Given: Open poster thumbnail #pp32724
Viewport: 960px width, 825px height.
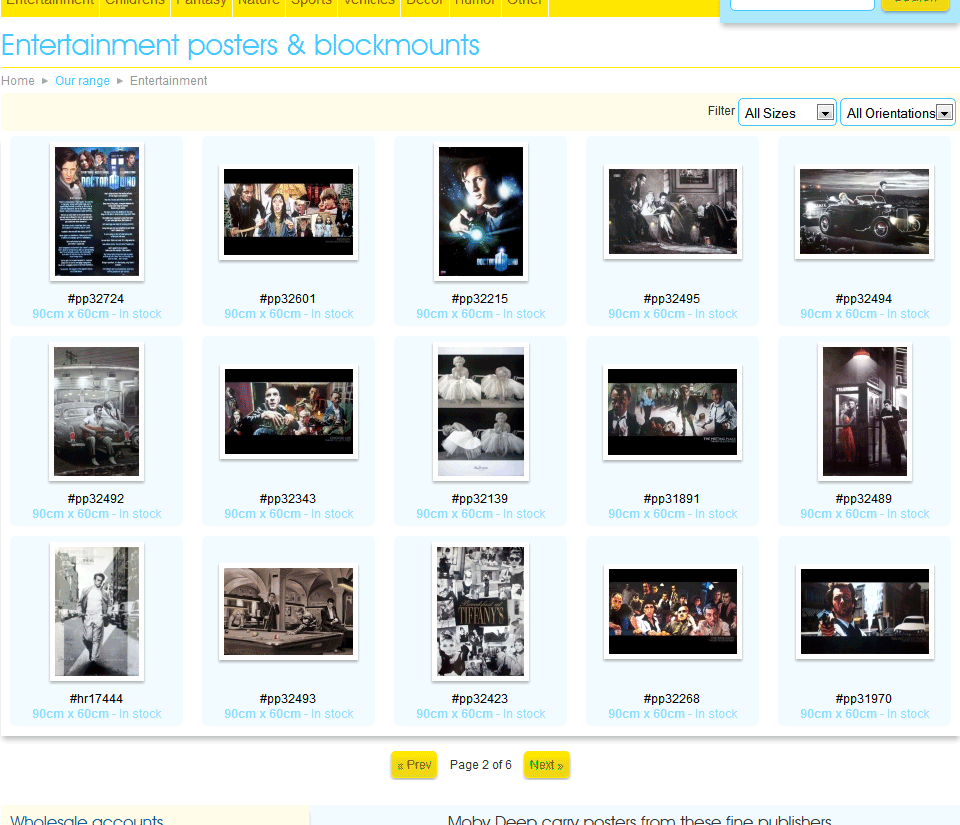Looking at the screenshot, I should [x=97, y=212].
